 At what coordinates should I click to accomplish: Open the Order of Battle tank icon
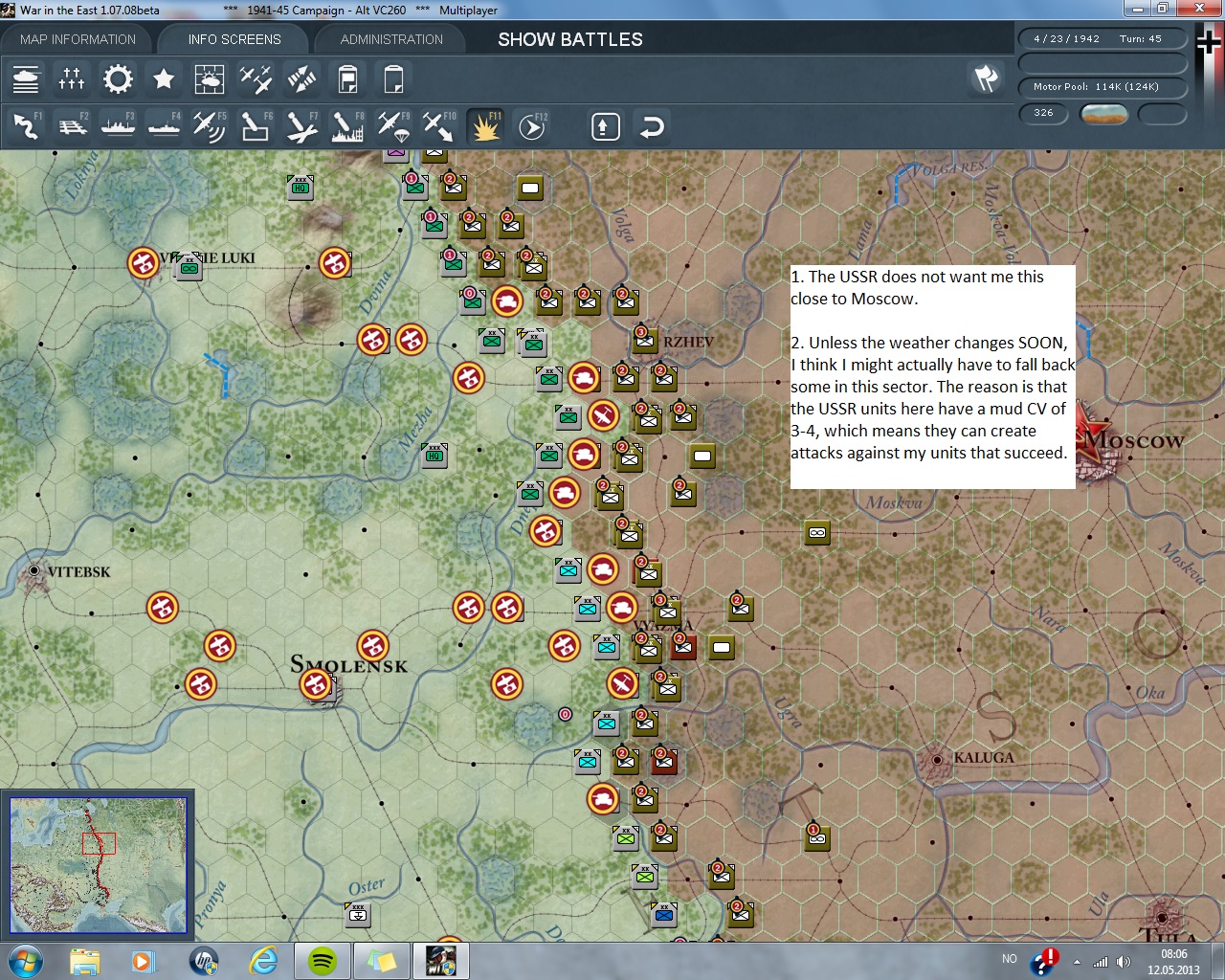coord(26,78)
